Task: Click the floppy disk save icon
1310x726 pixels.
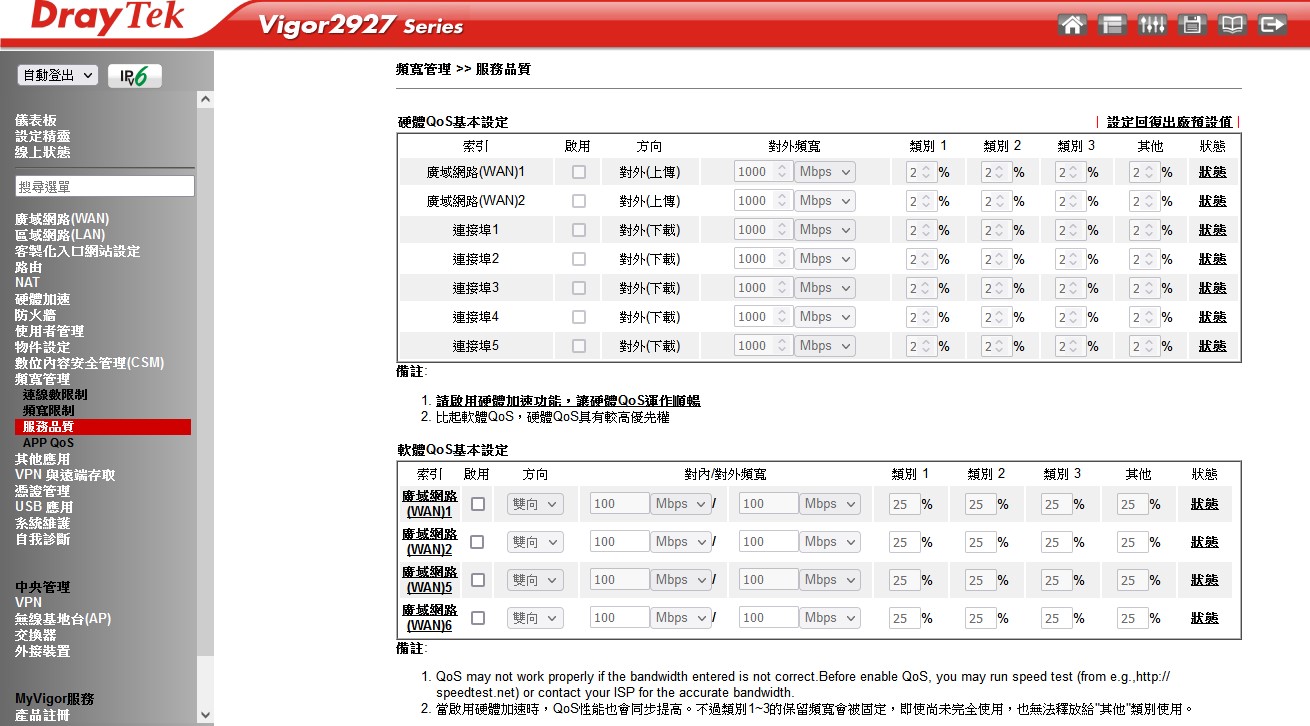Action: tap(1192, 25)
